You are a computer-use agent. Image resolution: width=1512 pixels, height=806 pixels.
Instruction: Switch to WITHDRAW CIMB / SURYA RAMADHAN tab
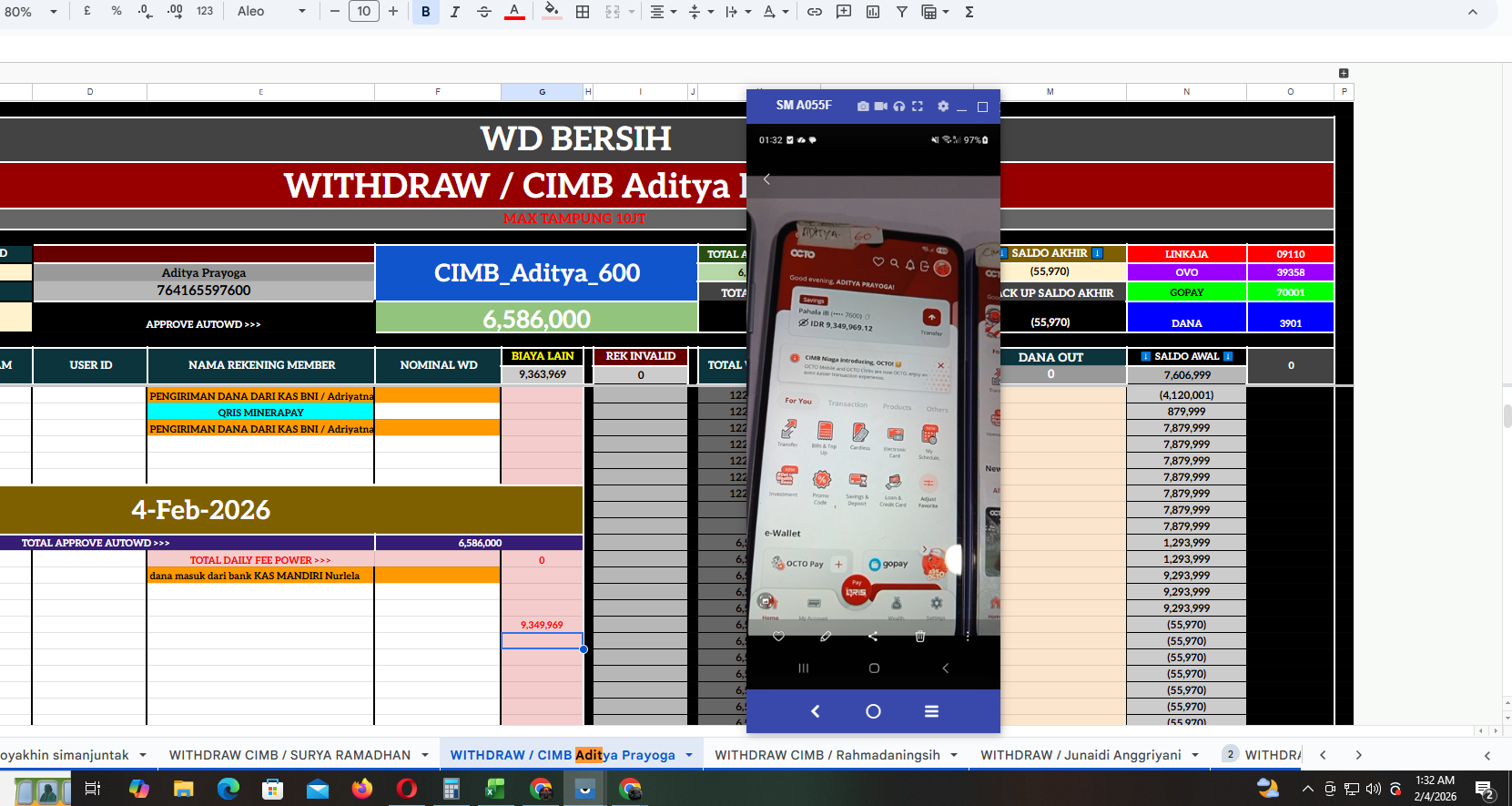[289, 755]
